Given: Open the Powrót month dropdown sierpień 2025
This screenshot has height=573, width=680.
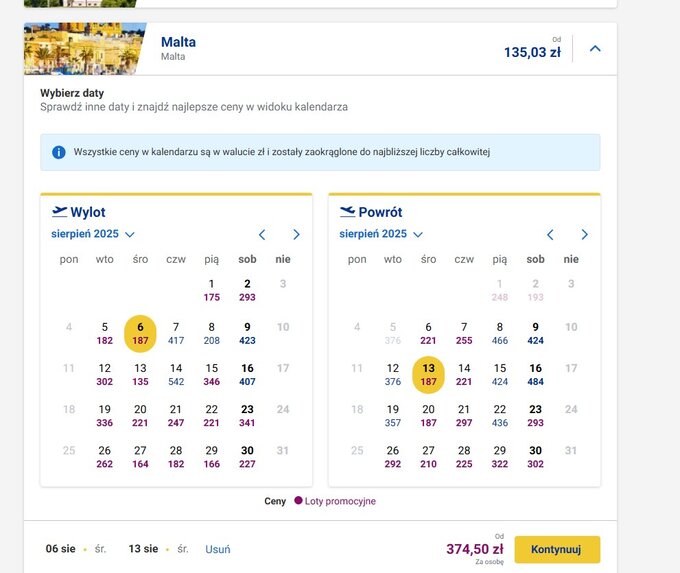Looking at the screenshot, I should (381, 234).
